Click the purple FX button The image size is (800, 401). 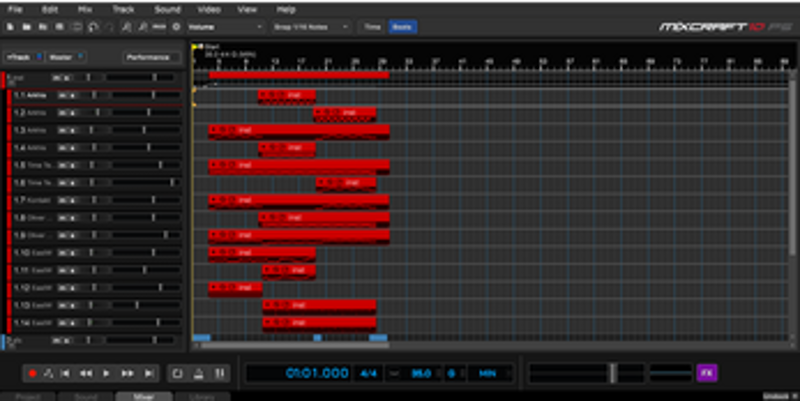coord(707,373)
